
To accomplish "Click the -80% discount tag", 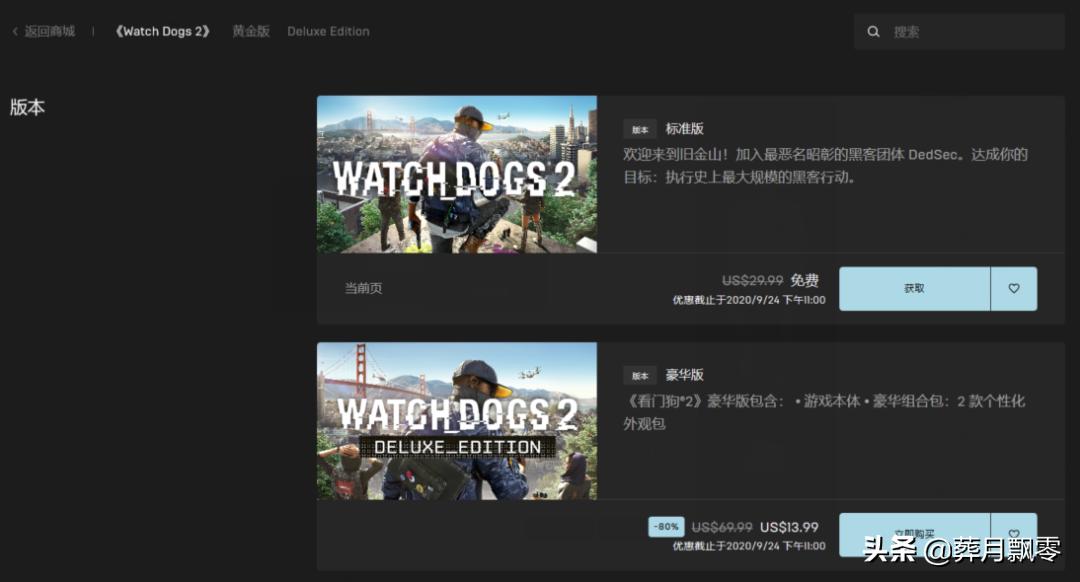I will pos(665,528).
